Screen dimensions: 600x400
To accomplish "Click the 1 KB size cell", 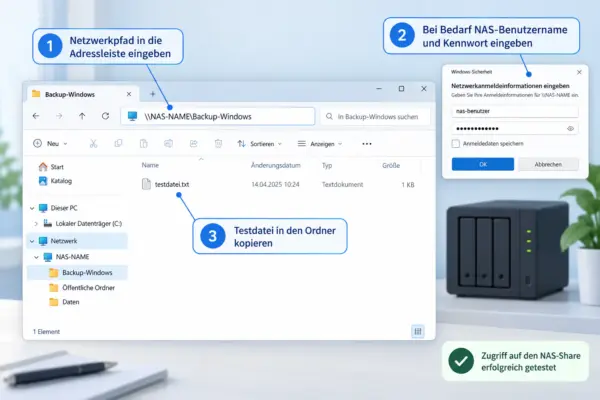I will coord(408,185).
